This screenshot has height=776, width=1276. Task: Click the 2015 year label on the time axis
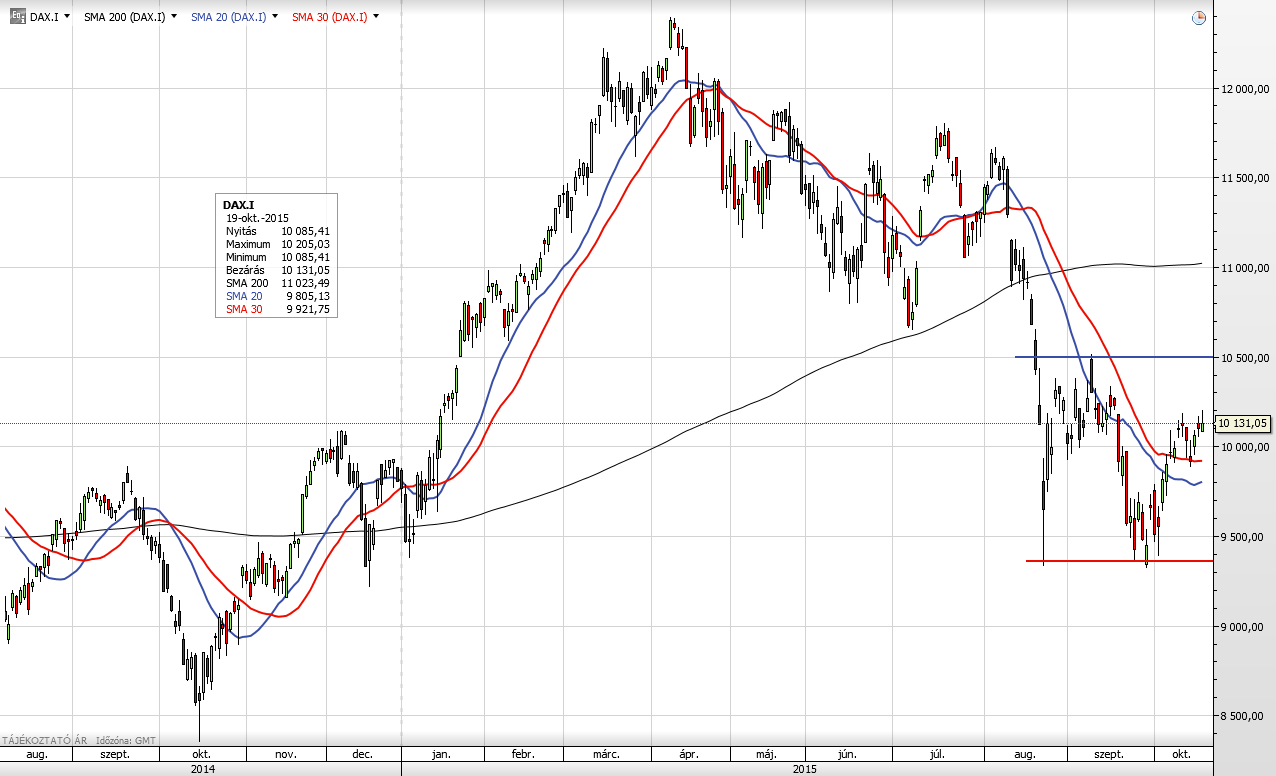point(805,769)
